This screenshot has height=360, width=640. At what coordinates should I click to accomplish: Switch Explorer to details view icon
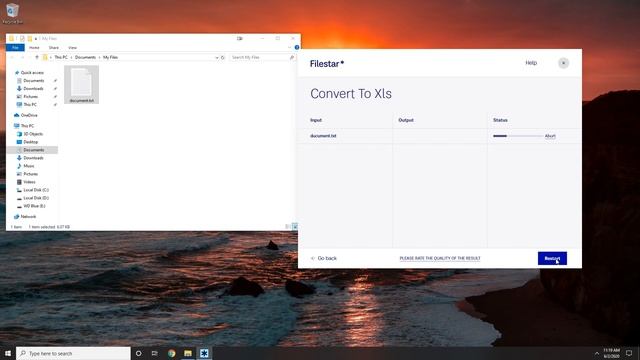(288, 227)
